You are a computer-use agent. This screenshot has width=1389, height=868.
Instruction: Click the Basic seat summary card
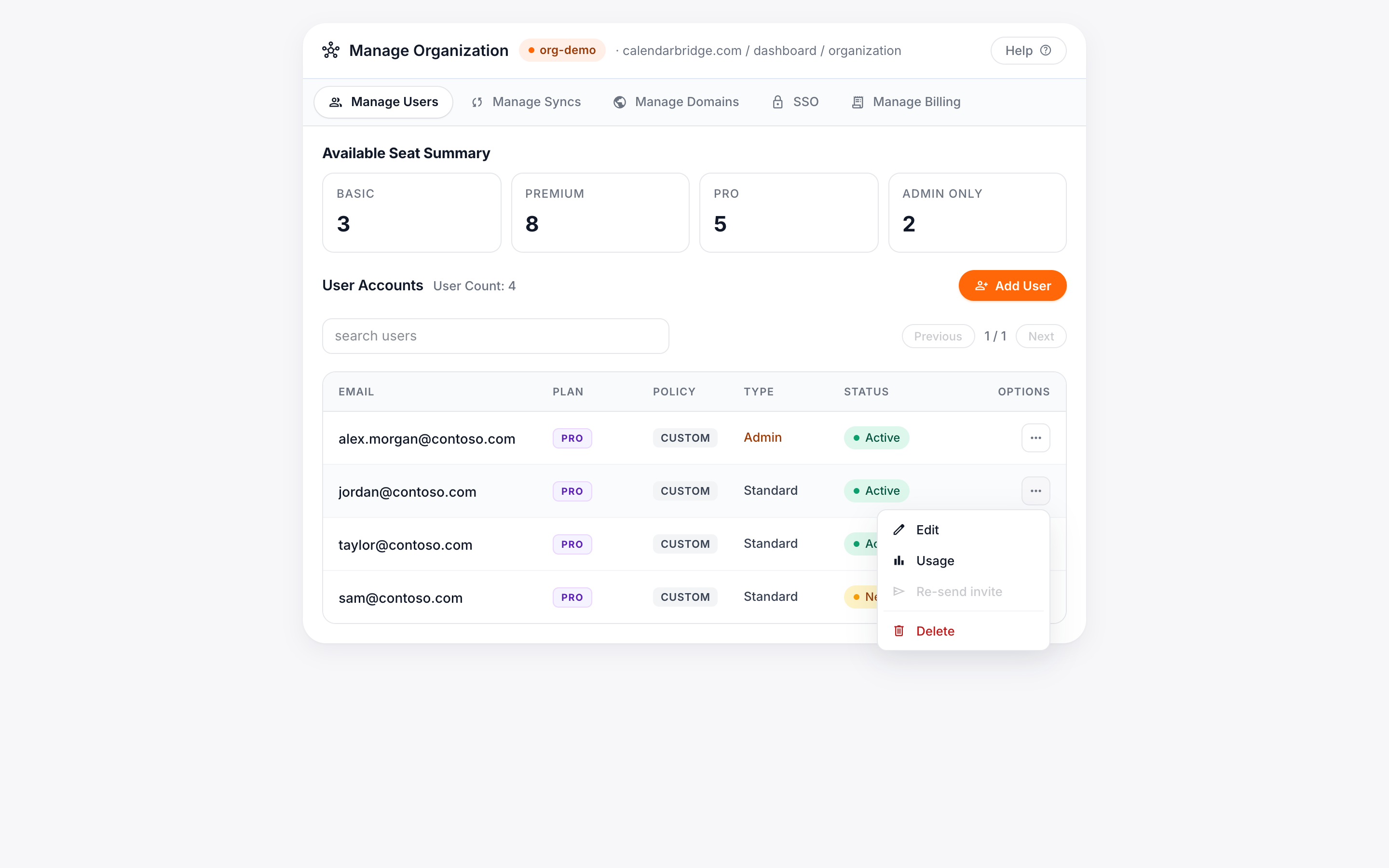tap(411, 212)
